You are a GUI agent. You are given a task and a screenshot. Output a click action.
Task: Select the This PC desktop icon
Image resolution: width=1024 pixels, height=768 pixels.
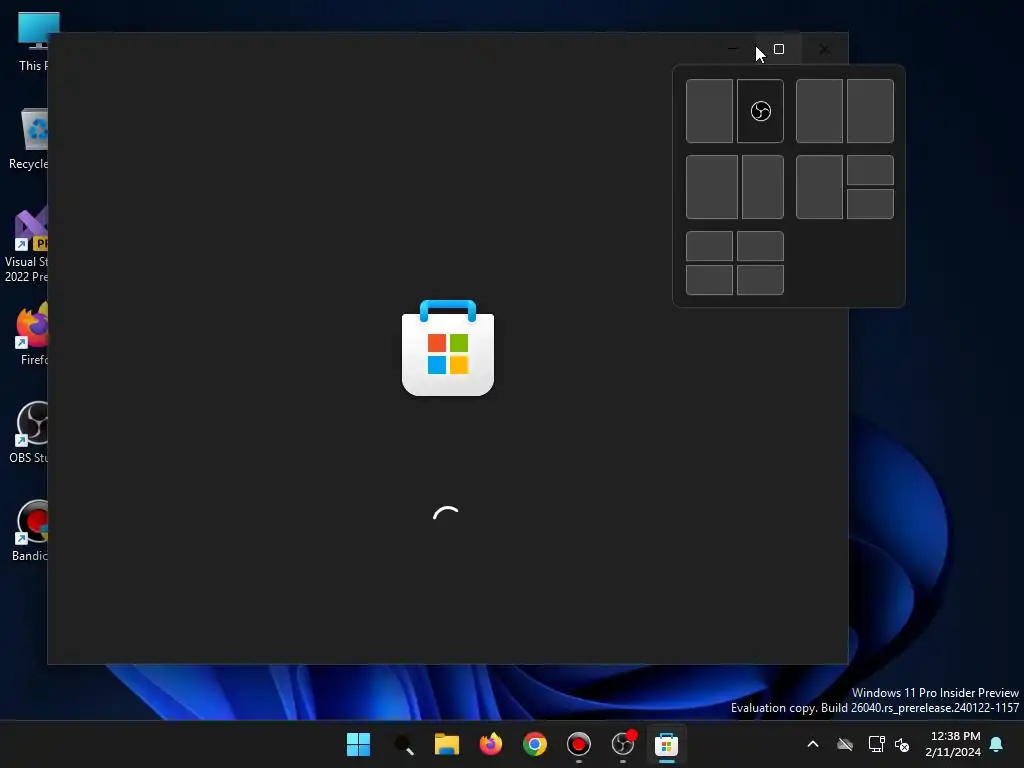(x=34, y=42)
